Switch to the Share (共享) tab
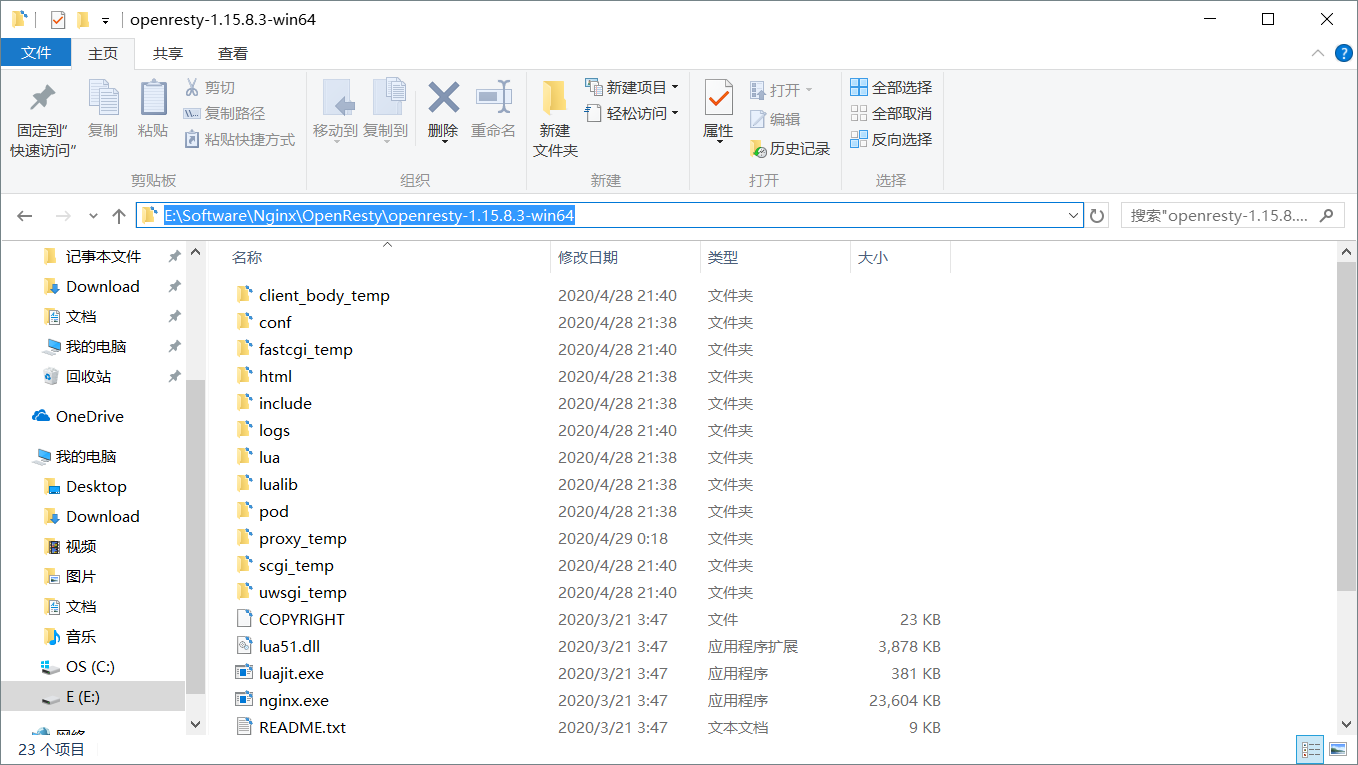 168,53
